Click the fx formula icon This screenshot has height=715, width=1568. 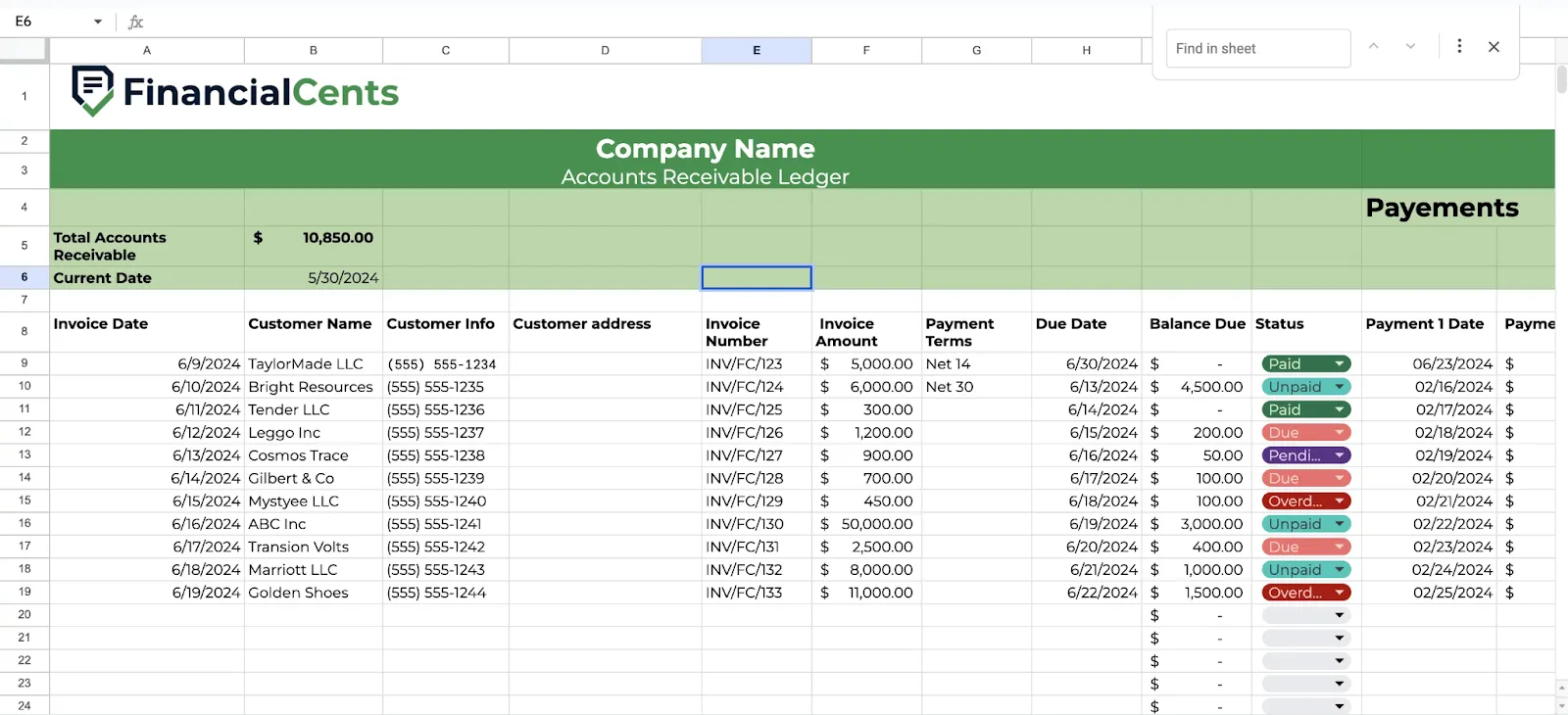136,22
